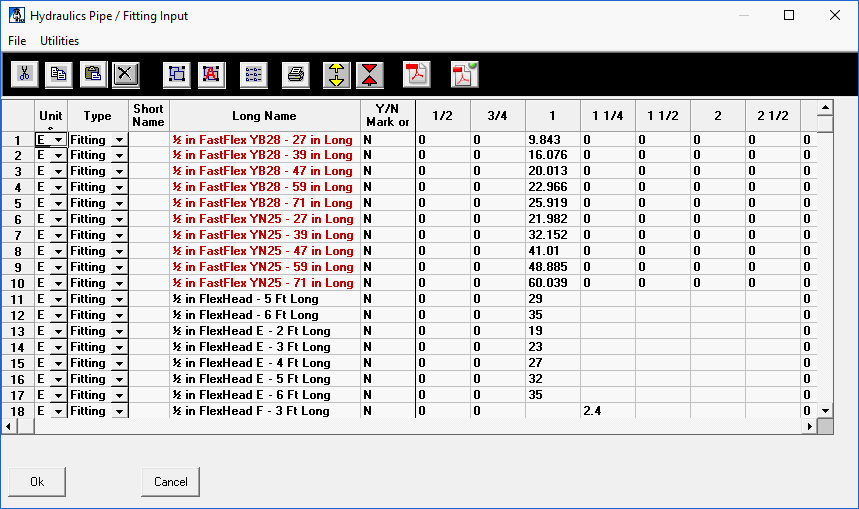Click the yellow expand arrows icon

336,75
